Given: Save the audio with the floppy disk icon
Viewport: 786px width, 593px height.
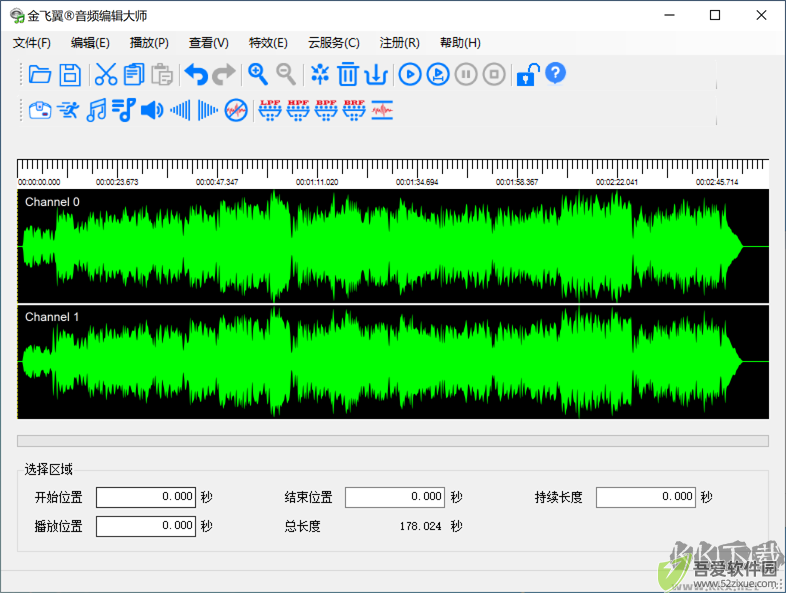Looking at the screenshot, I should (x=70, y=74).
